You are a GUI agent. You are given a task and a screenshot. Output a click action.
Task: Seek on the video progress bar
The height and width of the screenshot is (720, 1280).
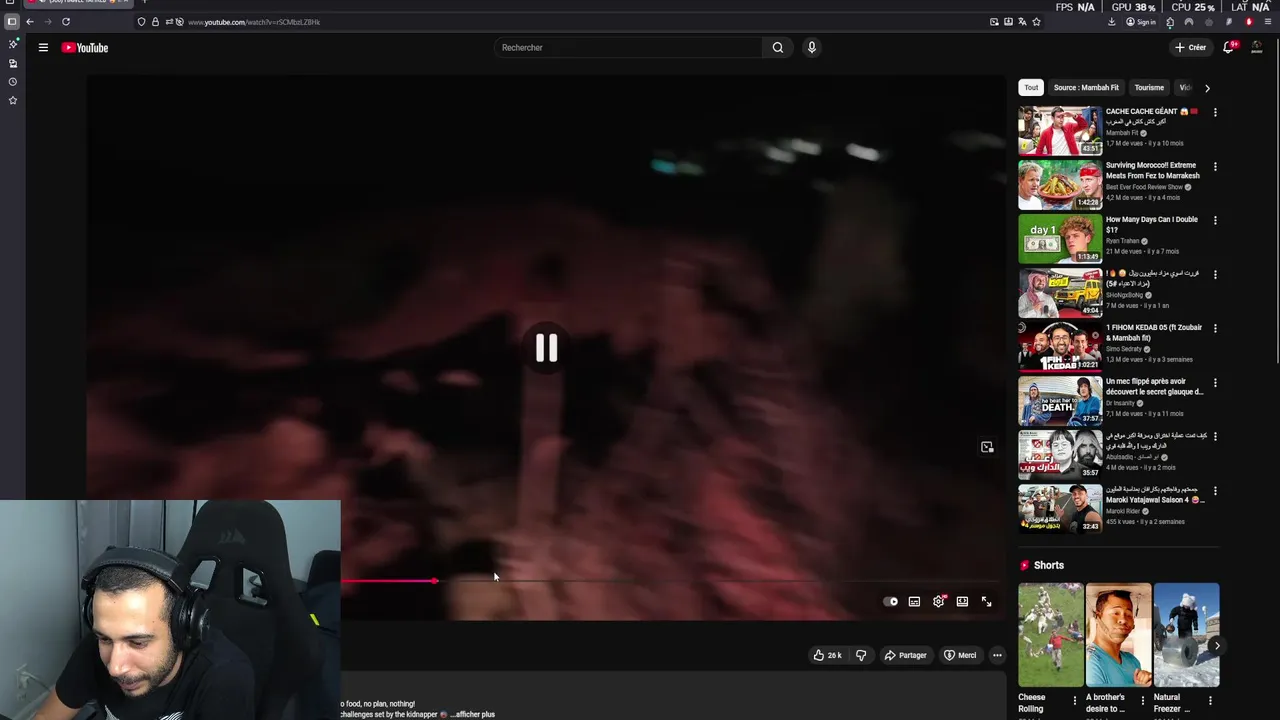point(670,580)
